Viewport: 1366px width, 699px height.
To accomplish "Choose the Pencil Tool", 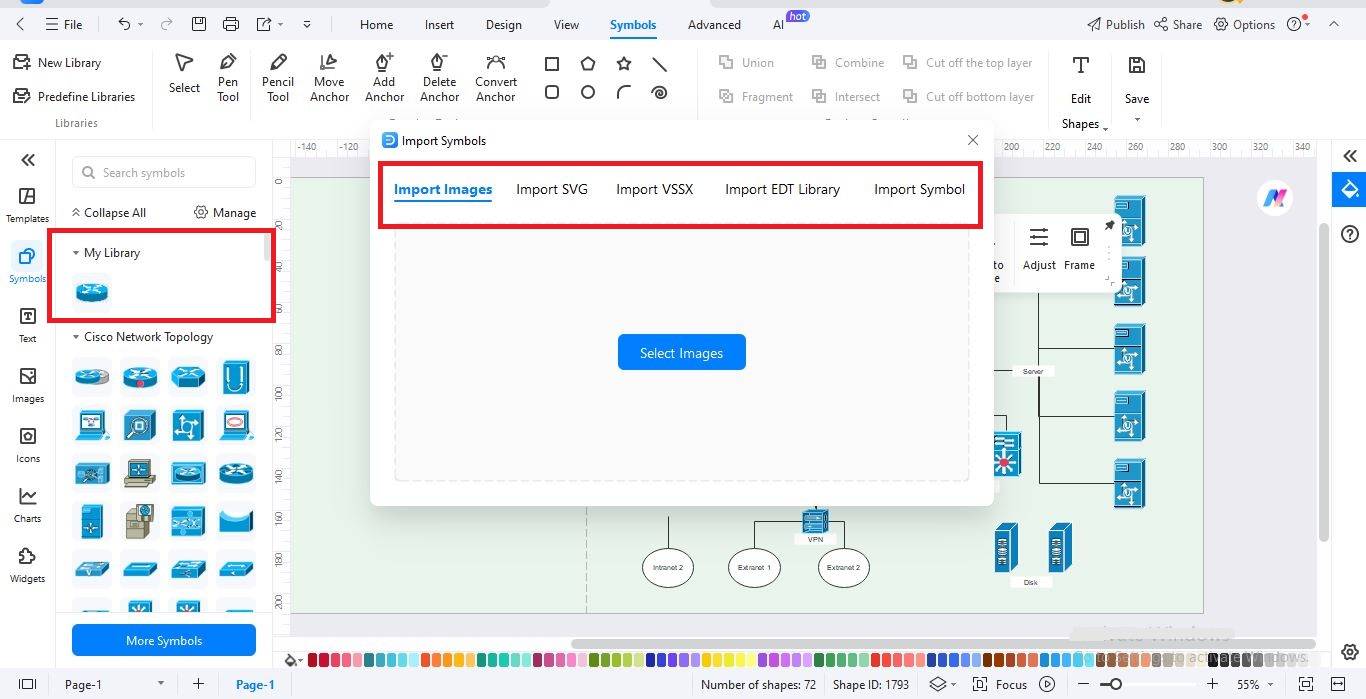I will (278, 78).
